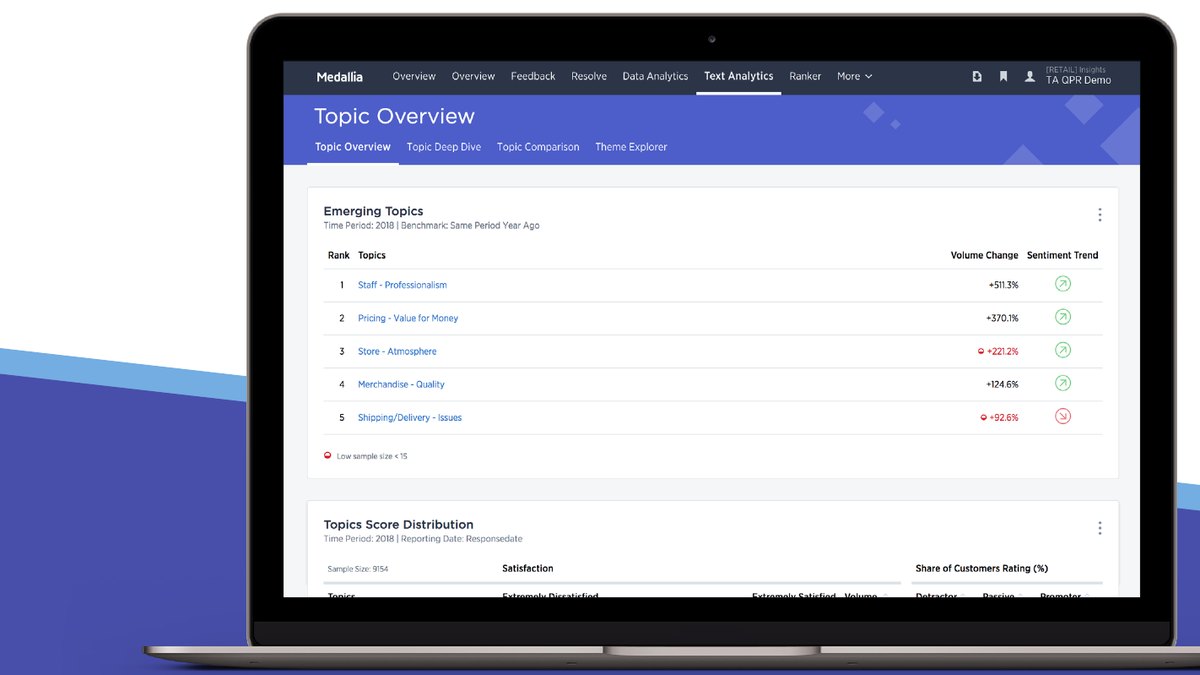Screen dimensions: 1200x675
Task: Select Ranker in the top navigation
Action: pyautogui.click(x=805, y=76)
